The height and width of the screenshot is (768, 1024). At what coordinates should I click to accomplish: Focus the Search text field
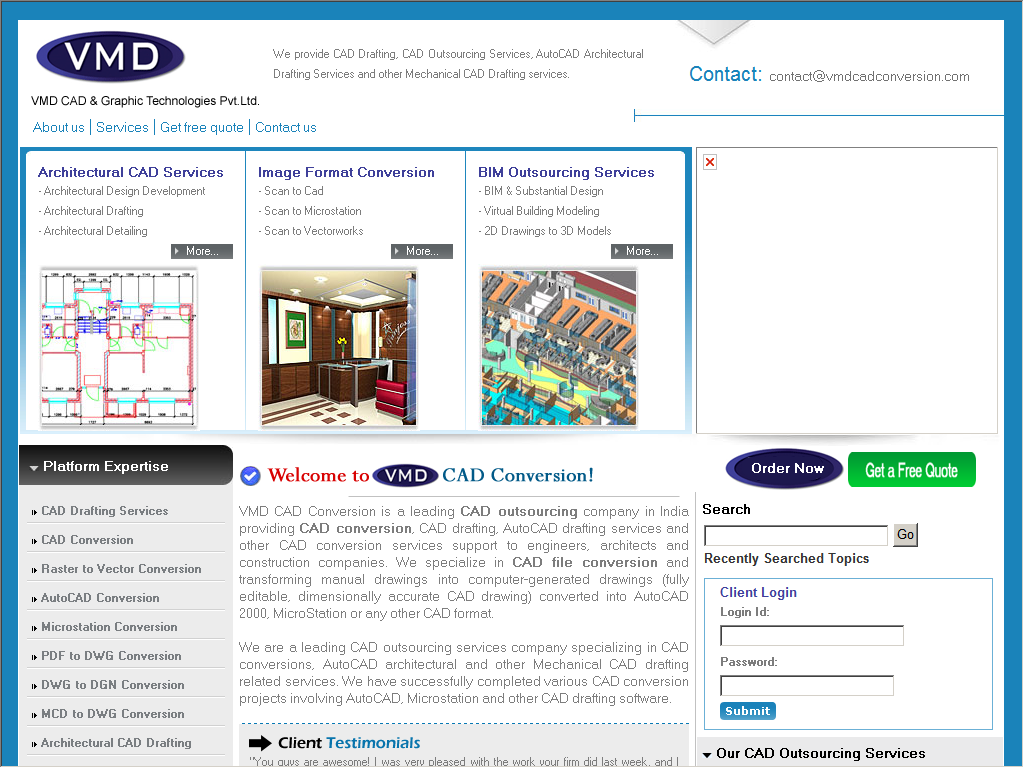(x=796, y=536)
